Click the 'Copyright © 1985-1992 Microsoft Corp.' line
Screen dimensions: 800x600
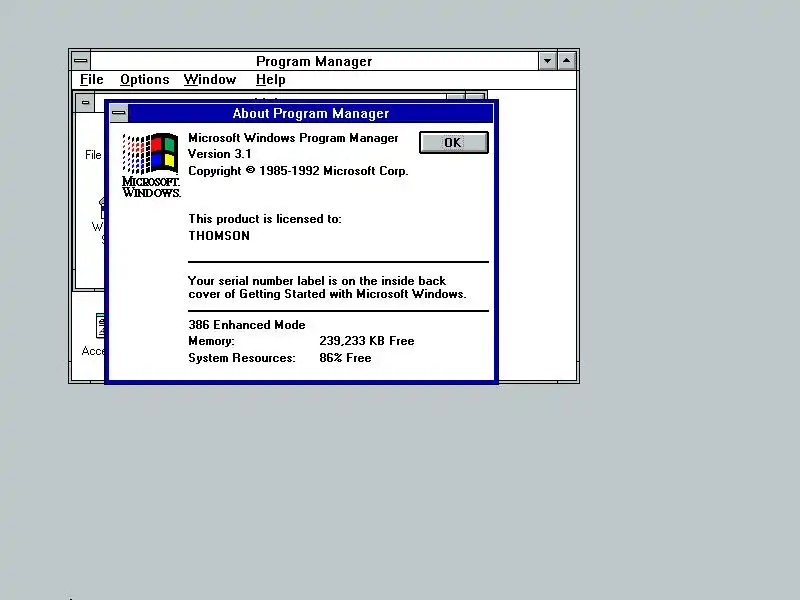(x=298, y=171)
